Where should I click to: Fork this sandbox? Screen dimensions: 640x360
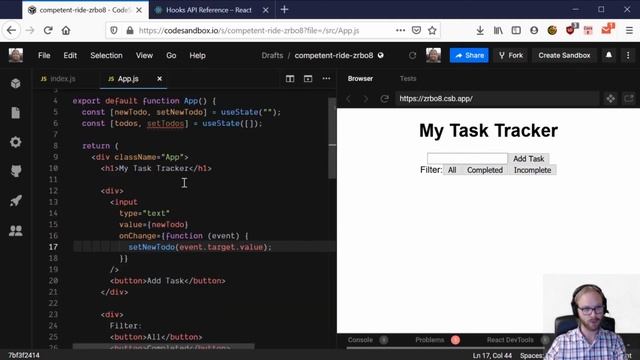click(x=511, y=55)
